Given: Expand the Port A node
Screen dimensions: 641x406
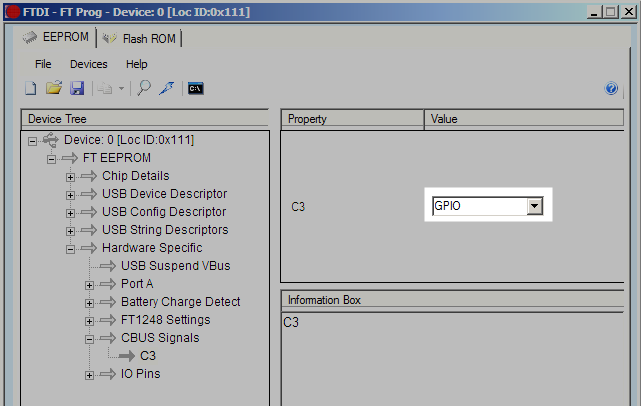Looking at the screenshot, I should pyautogui.click(x=89, y=285).
